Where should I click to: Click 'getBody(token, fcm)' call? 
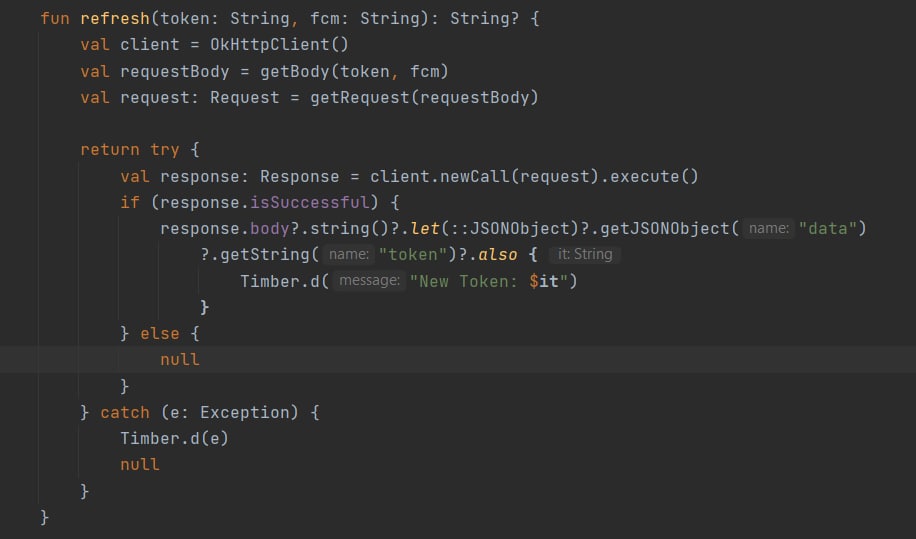point(354,72)
